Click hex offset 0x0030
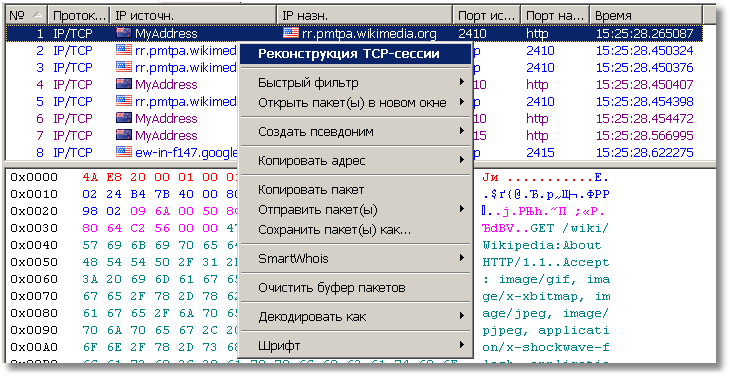Screen dimensions: 730x377 [x=34, y=228]
